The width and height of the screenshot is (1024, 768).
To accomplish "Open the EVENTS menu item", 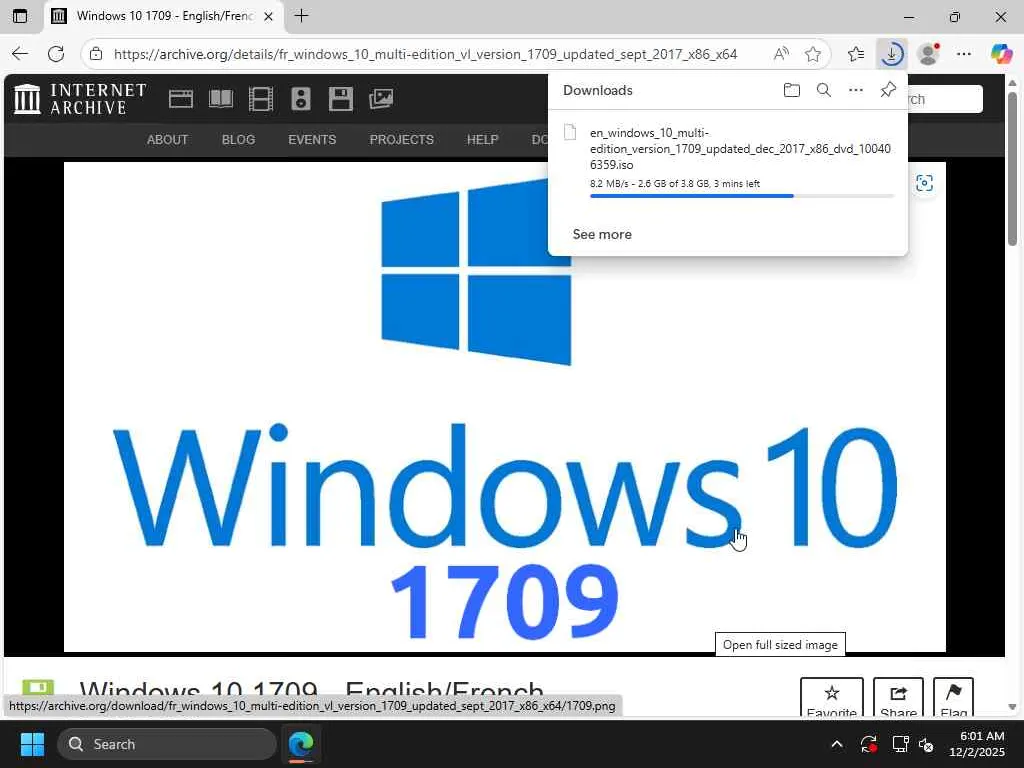I will (x=312, y=140).
